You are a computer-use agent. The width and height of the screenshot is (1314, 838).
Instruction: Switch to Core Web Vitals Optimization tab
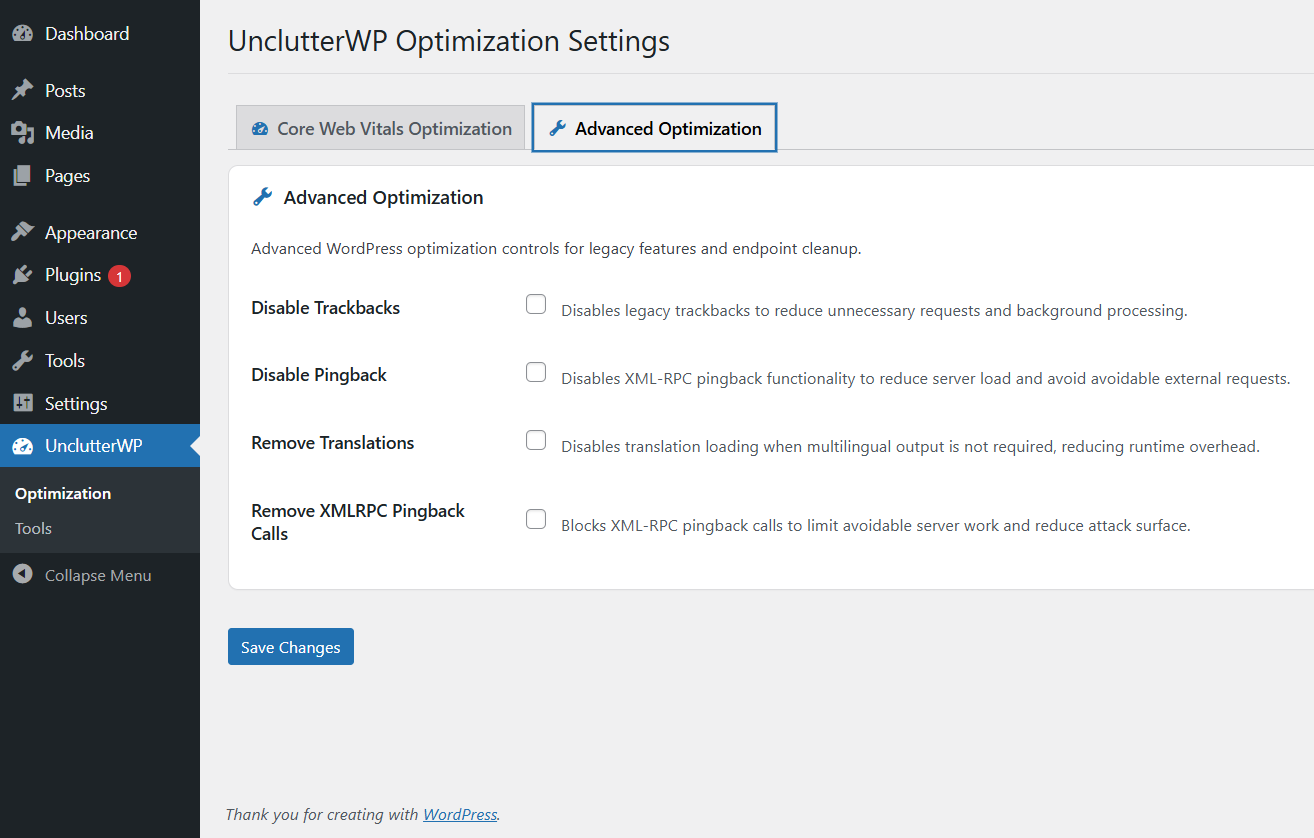pyautogui.click(x=381, y=128)
